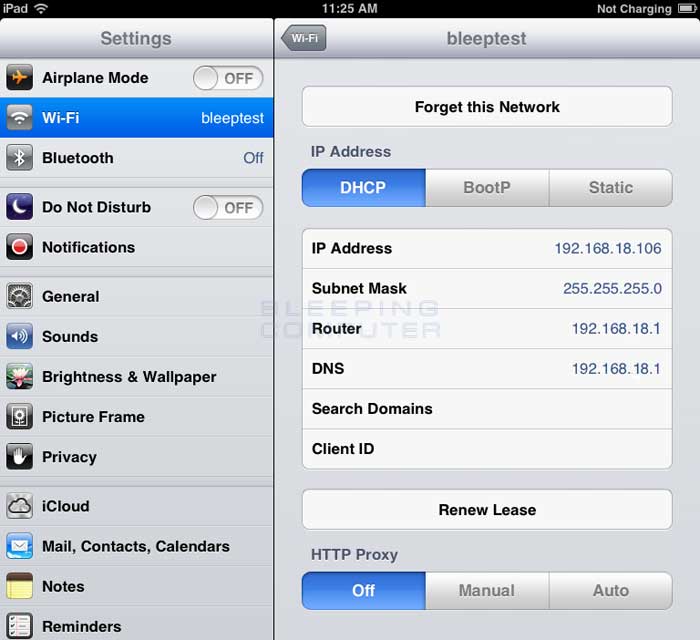Tap Forget this Network button
The height and width of the screenshot is (640, 700).
coord(487,107)
